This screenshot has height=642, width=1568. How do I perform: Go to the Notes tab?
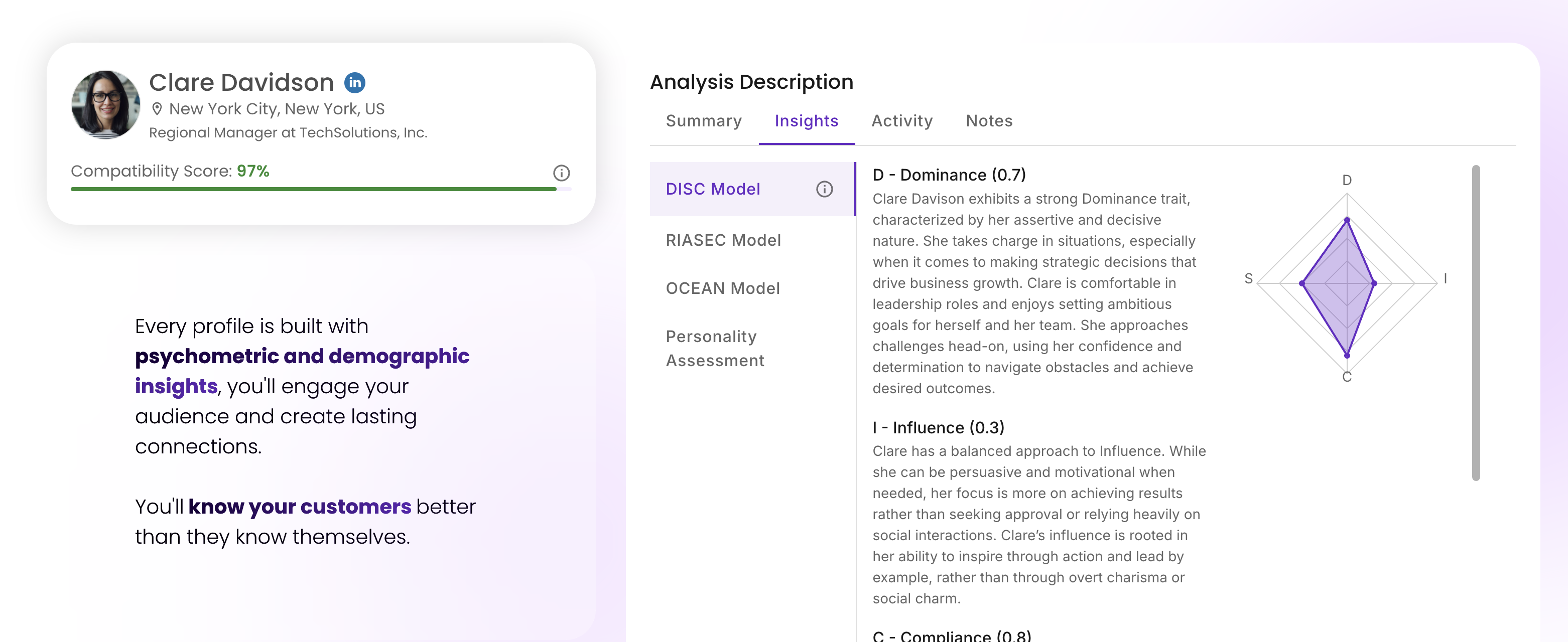(x=988, y=121)
